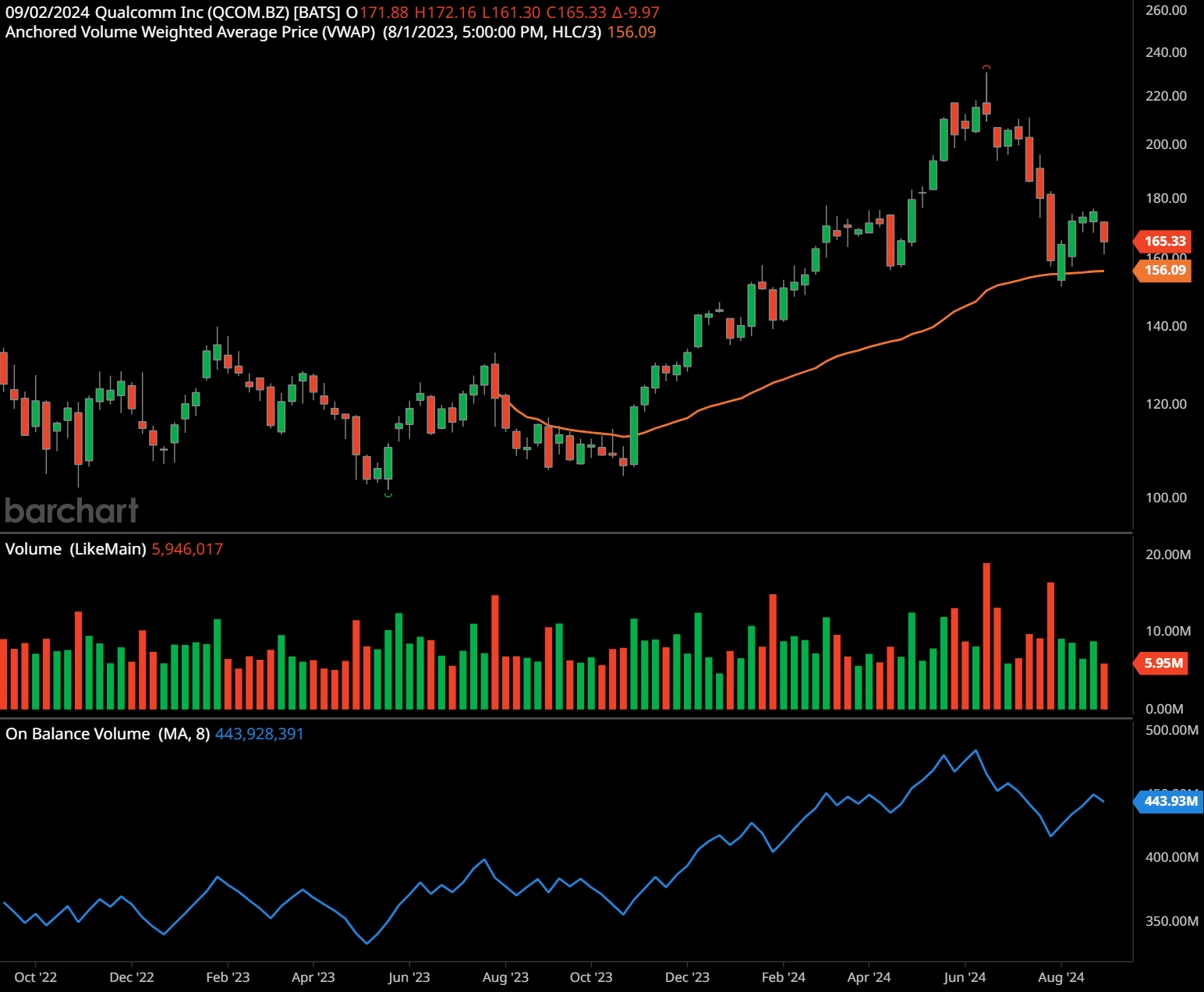Screen dimensions: 1204x992
Task: Click the 240.00 price axis label
Action: point(1166,52)
